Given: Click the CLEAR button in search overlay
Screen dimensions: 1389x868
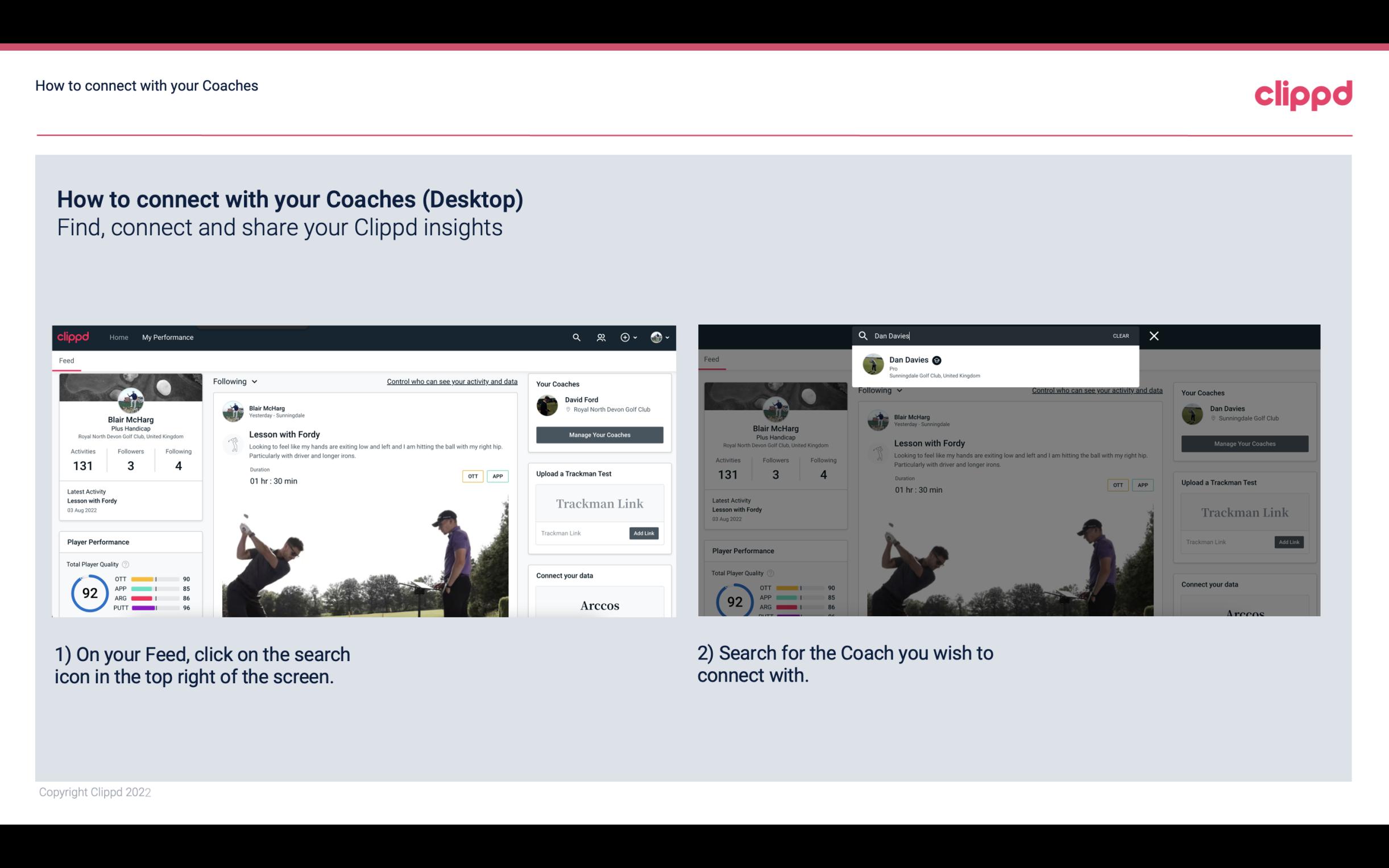Looking at the screenshot, I should coord(1120,335).
